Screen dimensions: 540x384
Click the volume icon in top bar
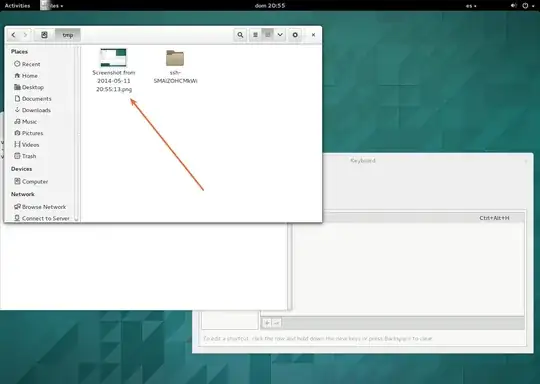513,6
